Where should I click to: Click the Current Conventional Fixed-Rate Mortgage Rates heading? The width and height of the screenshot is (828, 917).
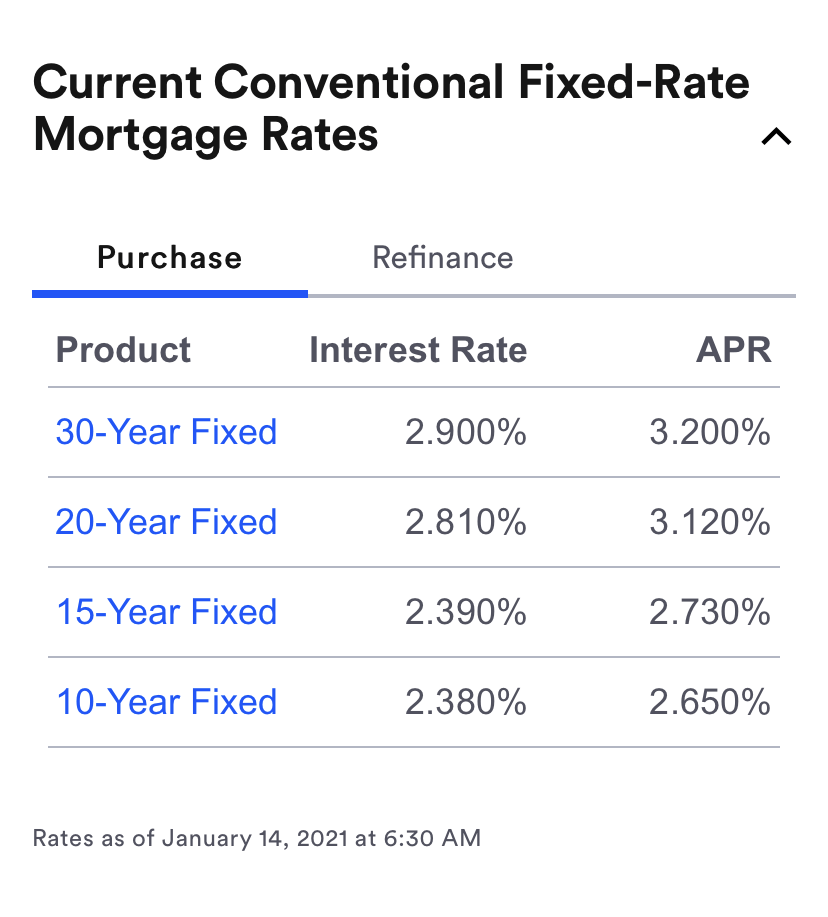pyautogui.click(x=390, y=108)
